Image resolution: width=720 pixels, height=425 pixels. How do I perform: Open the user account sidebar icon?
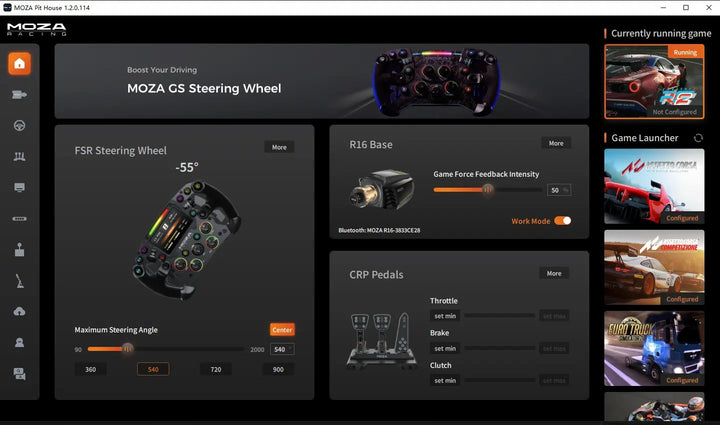19,342
